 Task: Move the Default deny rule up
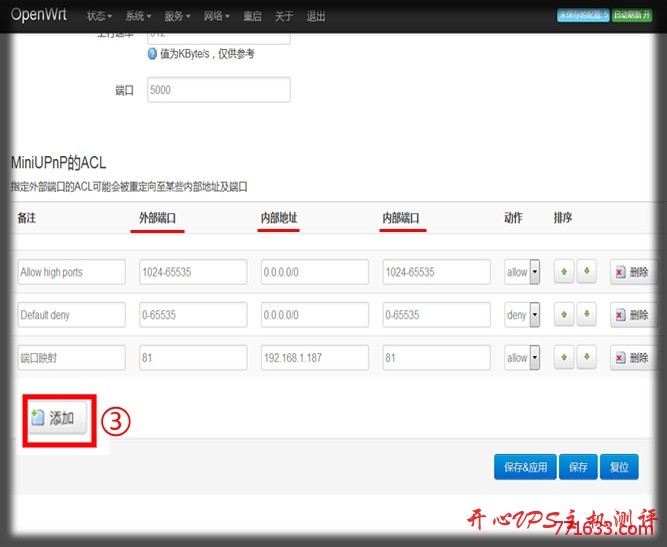click(564, 315)
